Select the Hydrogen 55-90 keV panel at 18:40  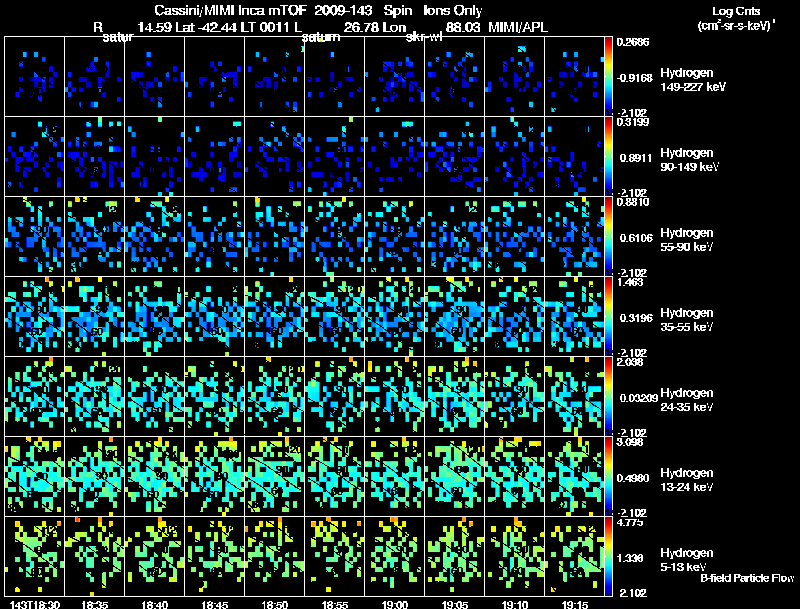click(x=155, y=236)
